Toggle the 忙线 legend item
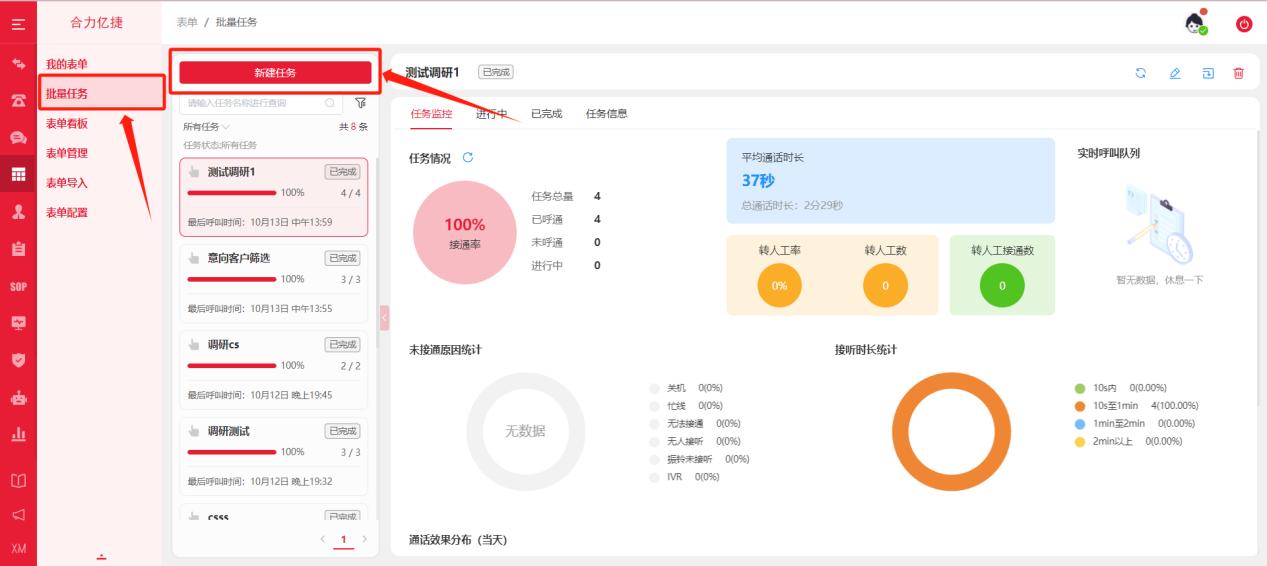The width and height of the screenshot is (1267, 566). 685,405
